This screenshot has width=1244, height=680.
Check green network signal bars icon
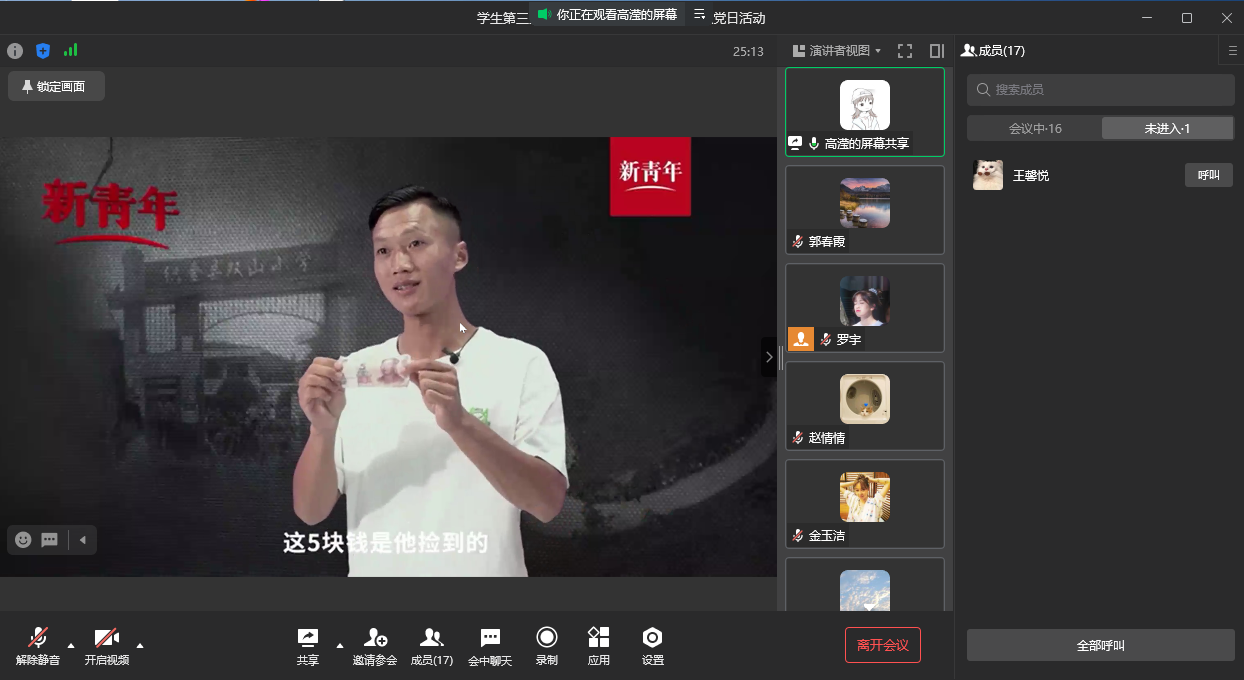point(70,50)
